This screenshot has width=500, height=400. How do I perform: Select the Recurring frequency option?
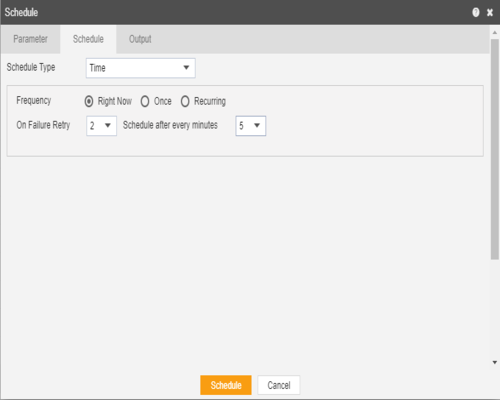pos(185,101)
